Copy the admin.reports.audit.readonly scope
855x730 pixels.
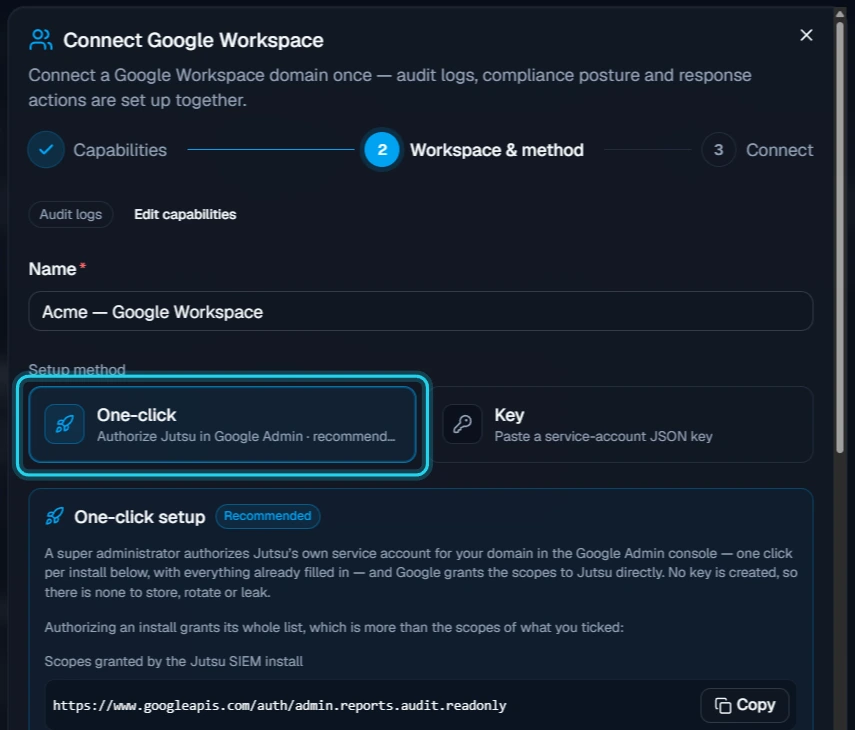pyautogui.click(x=745, y=705)
